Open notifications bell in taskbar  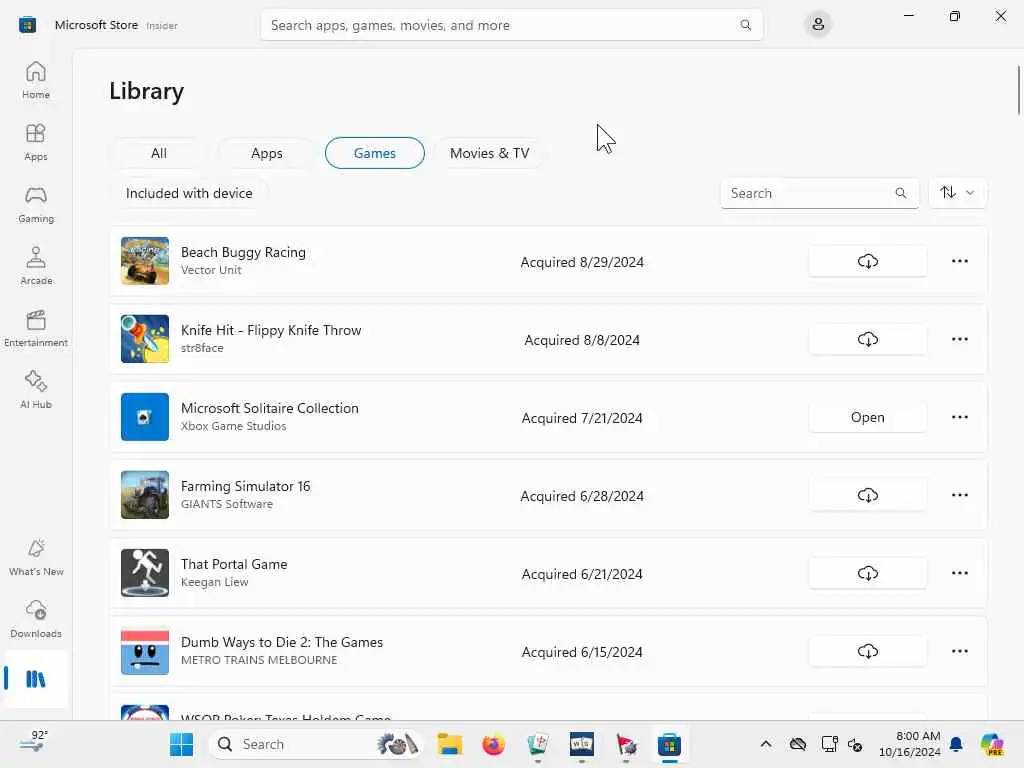(956, 744)
